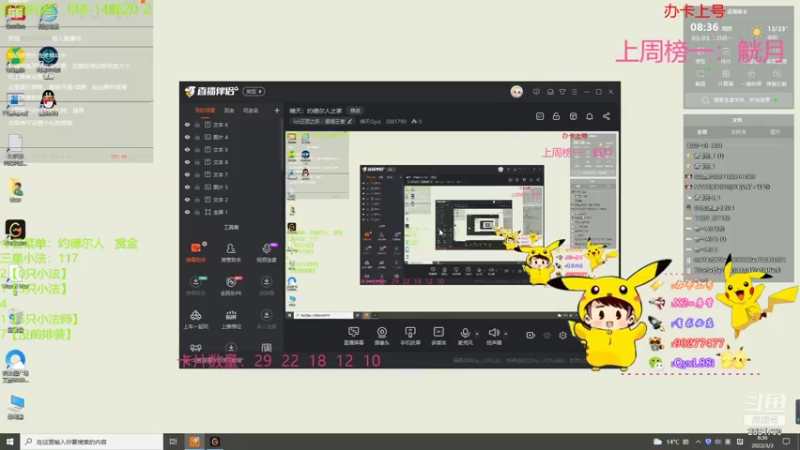Click the 修改 button next to room title
This screenshot has width=800, height=450.
pos(355,111)
